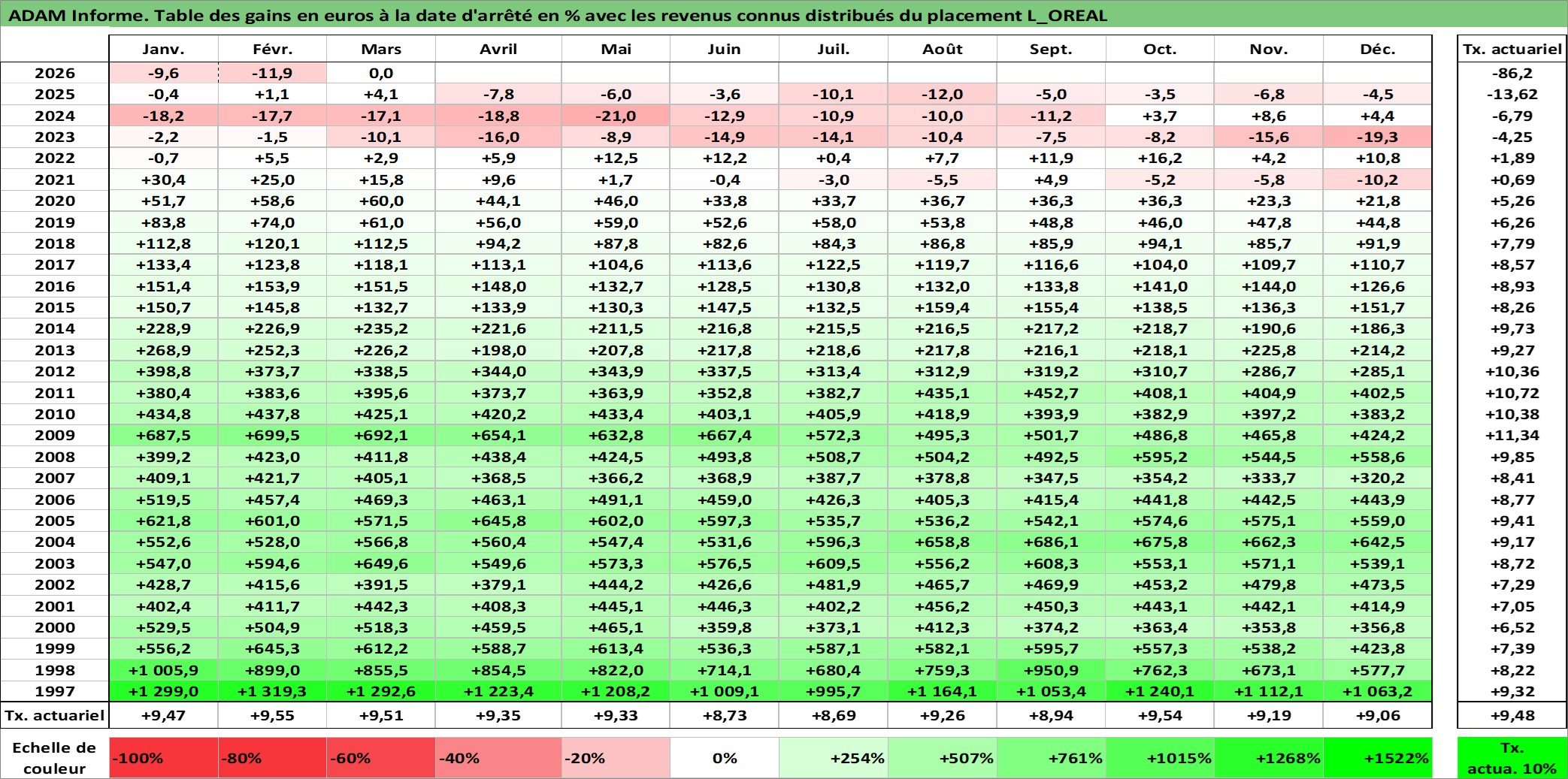The image size is (1568, 779).
Task: Click the 'Août' column header
Action: click(x=943, y=49)
